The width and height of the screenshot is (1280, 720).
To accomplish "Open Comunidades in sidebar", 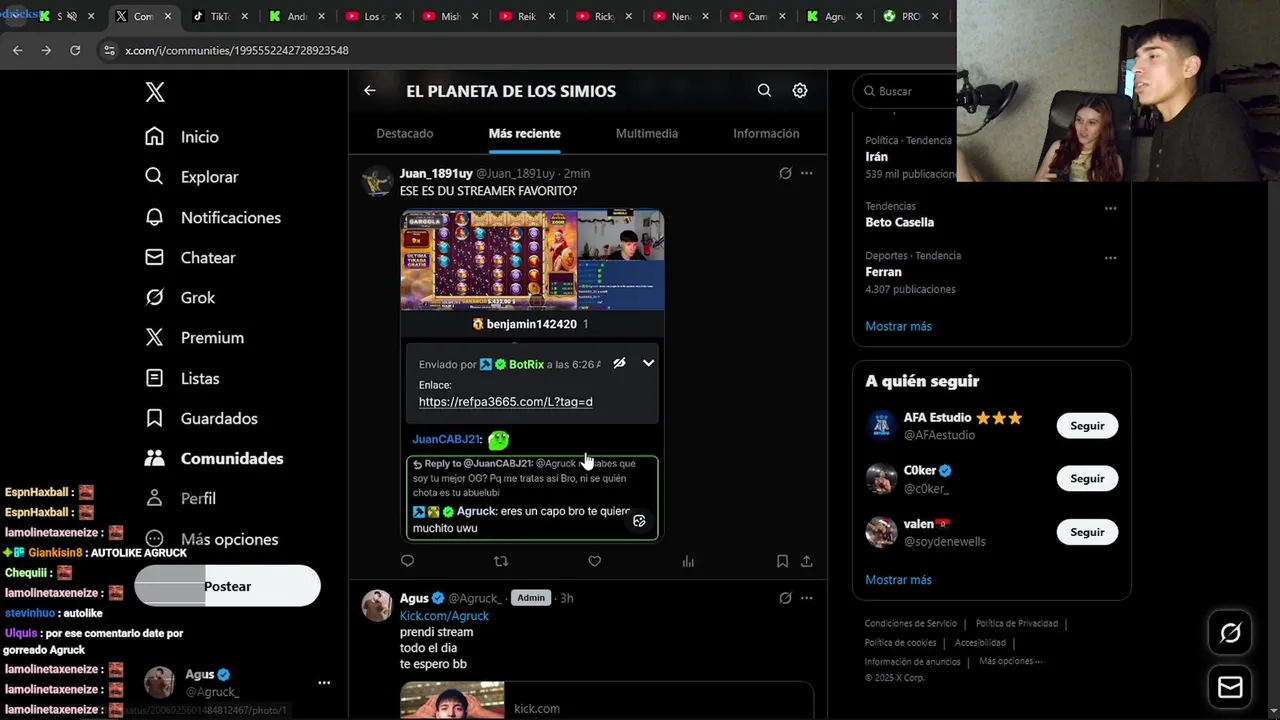I will 214,458.
